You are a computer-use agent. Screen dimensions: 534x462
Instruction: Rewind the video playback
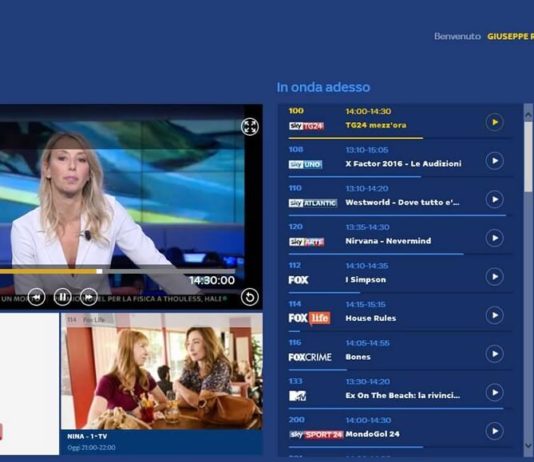pos(36,297)
